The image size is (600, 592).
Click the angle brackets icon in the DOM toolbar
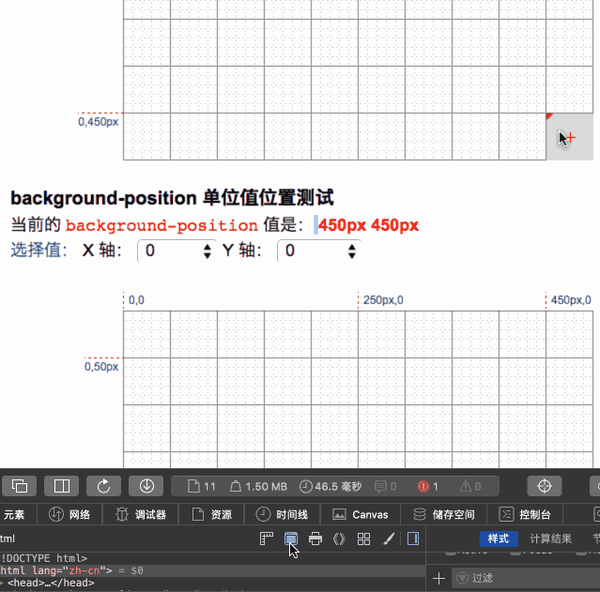[339, 539]
